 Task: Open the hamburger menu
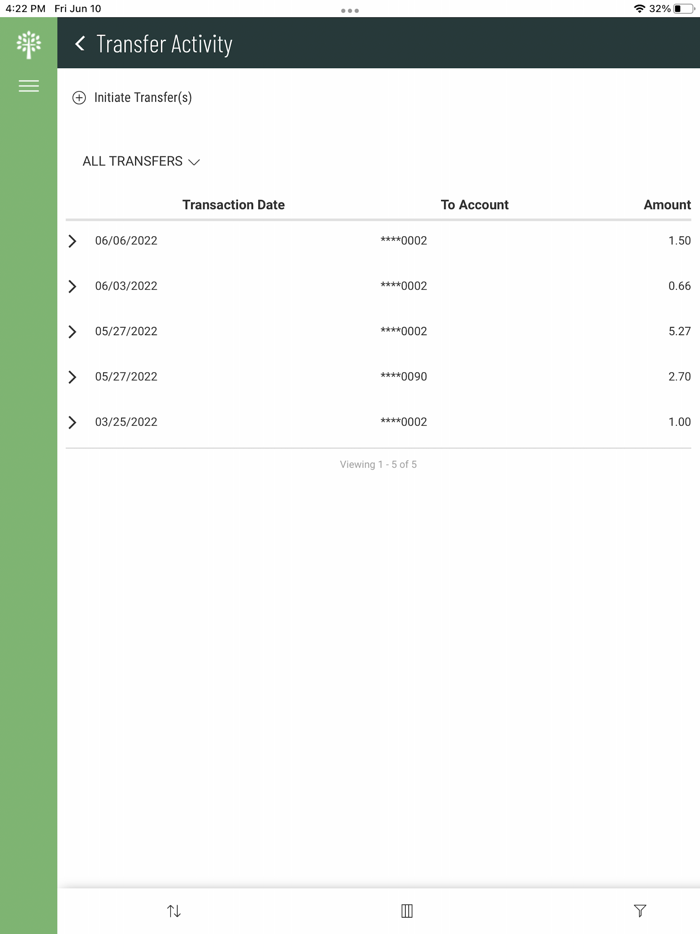click(x=29, y=86)
